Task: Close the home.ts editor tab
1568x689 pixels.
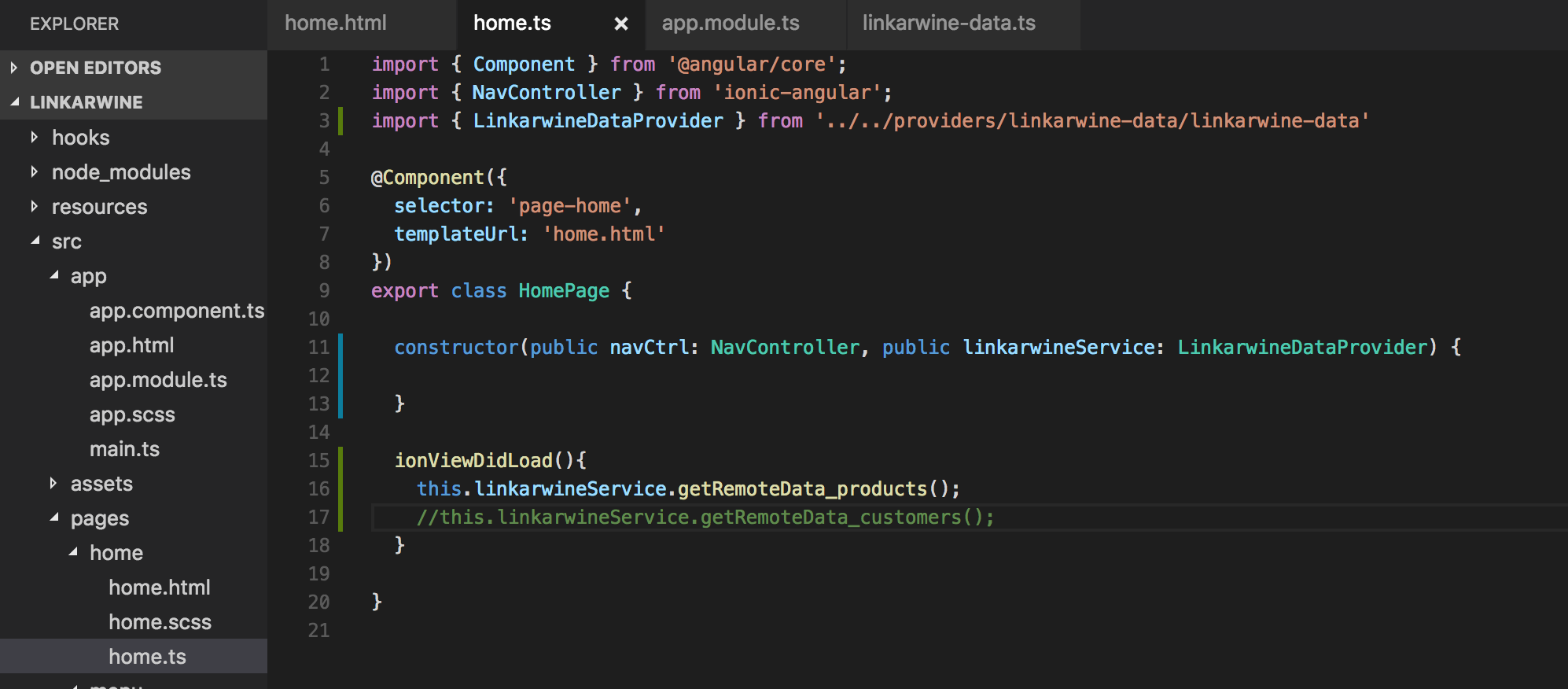Action: 620,24
